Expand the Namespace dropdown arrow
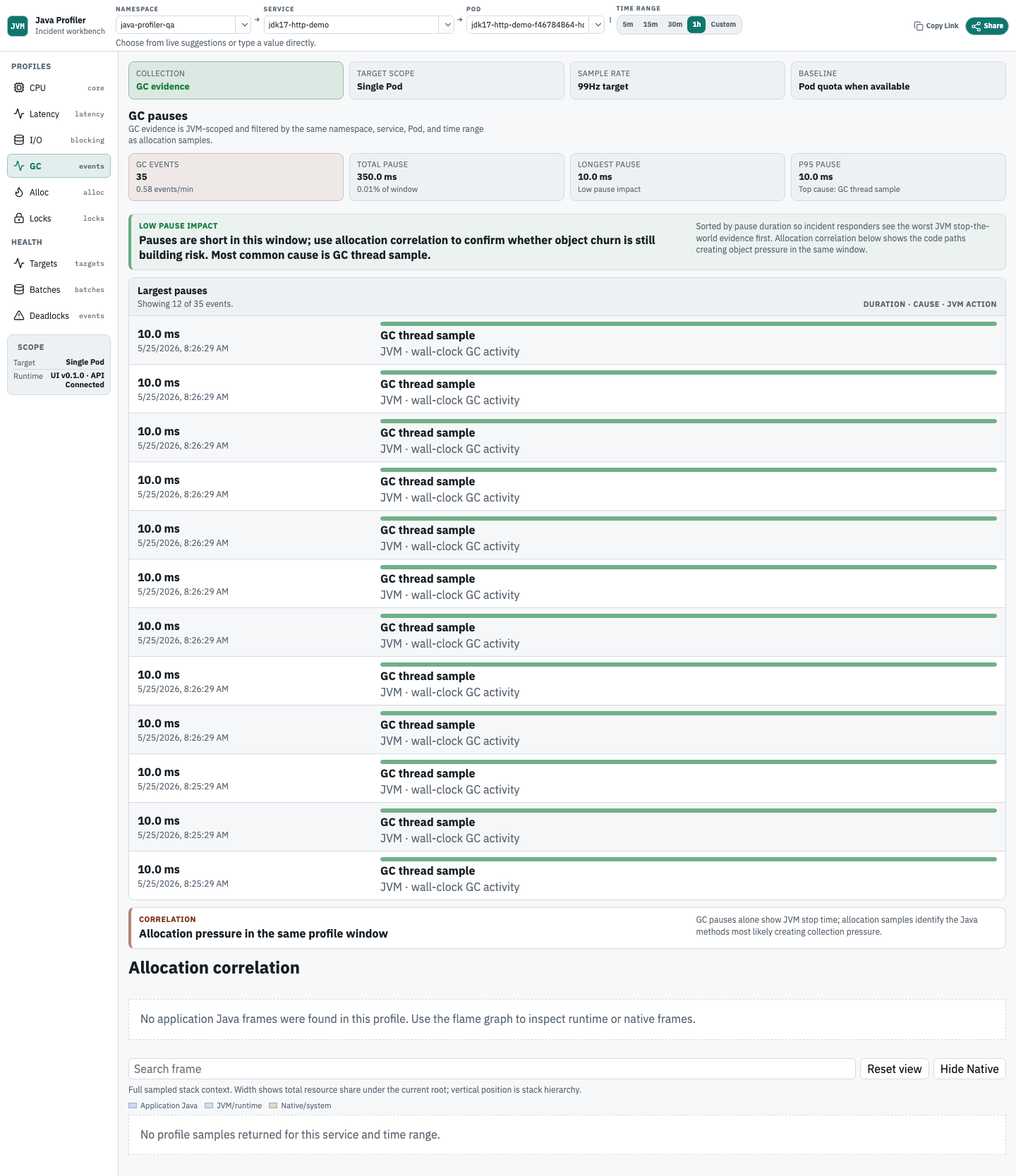Screen dimensions: 1016x1176 click(x=244, y=25)
